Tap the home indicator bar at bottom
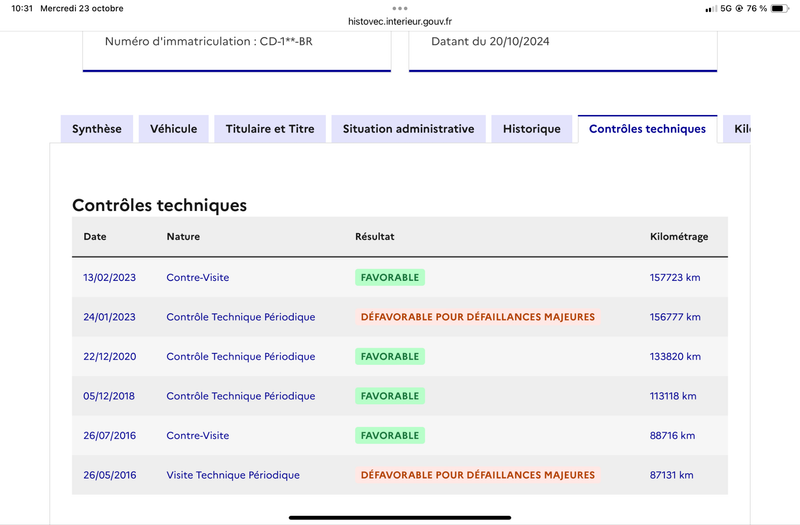Image resolution: width=800 pixels, height=525 pixels. pyautogui.click(x=400, y=517)
